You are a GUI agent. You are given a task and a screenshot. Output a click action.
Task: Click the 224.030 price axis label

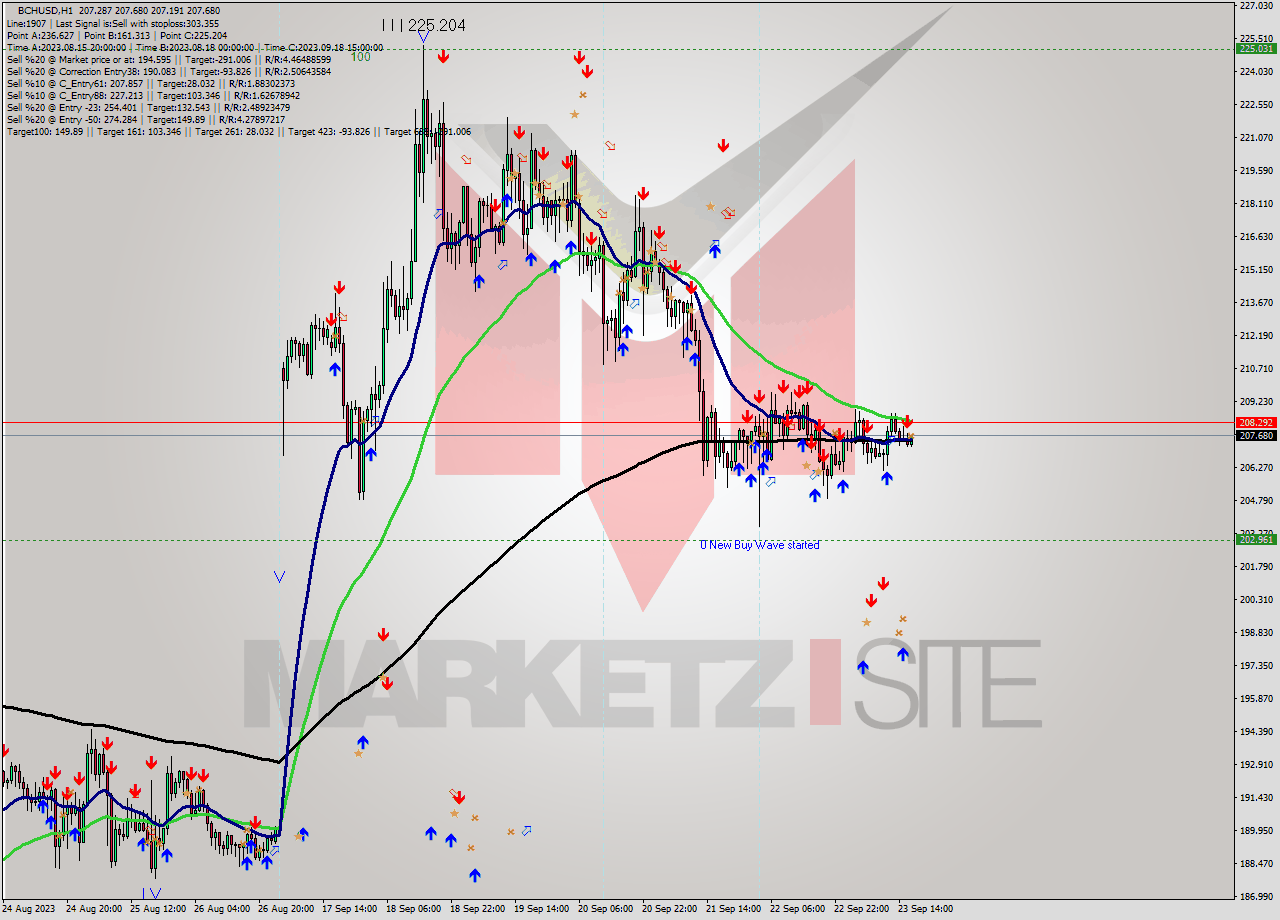pyautogui.click(x=1256, y=72)
